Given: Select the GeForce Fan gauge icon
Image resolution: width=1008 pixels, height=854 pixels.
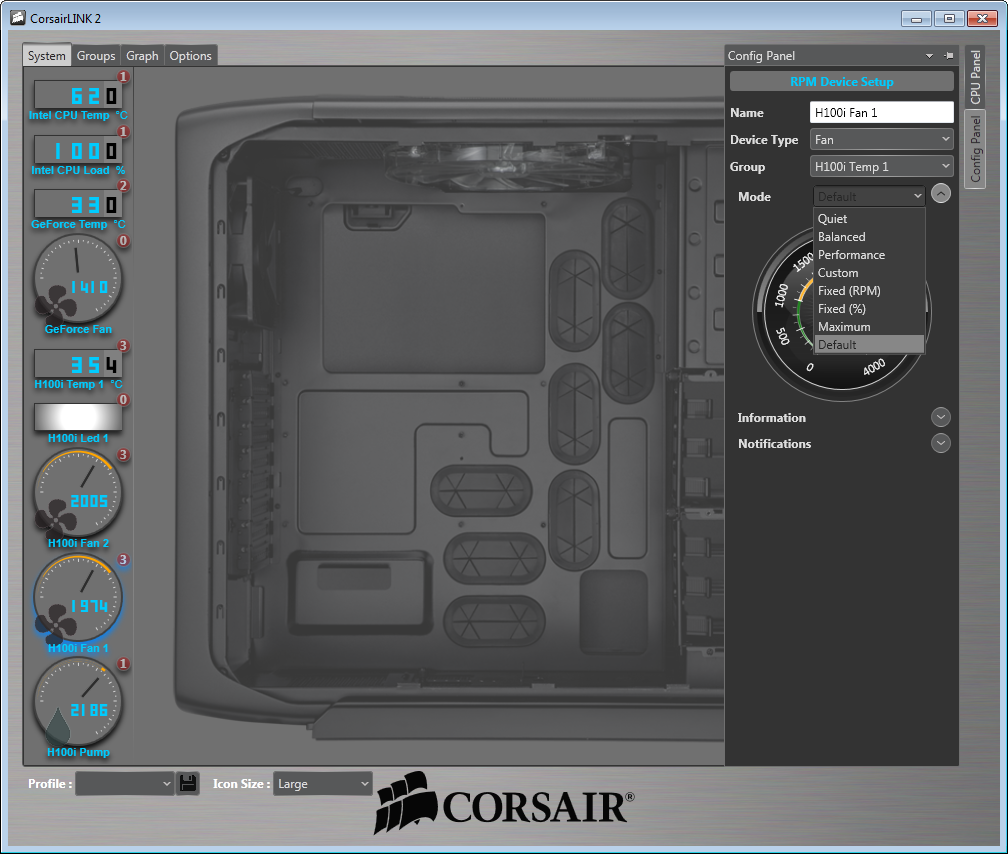Looking at the screenshot, I should [x=78, y=285].
